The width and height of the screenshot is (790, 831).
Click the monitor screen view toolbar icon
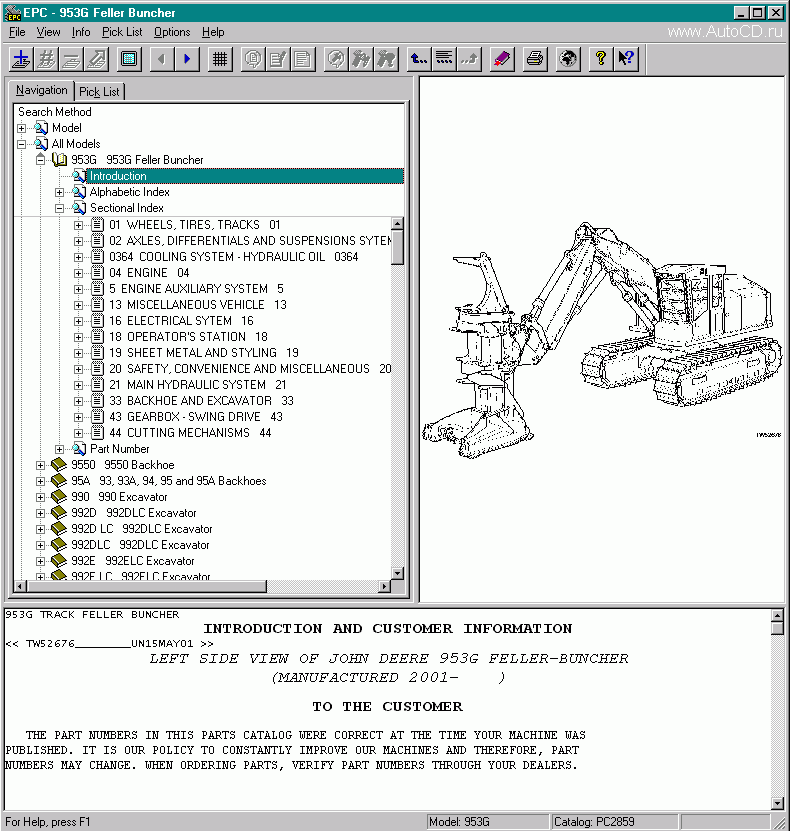pyautogui.click(x=129, y=59)
